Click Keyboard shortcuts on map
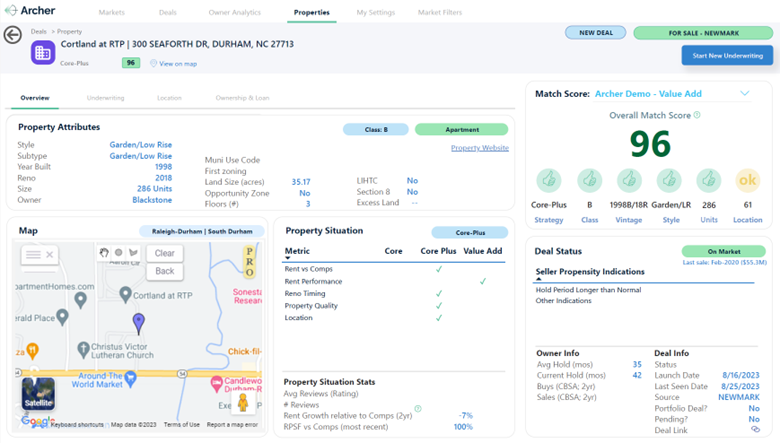 click(x=77, y=425)
